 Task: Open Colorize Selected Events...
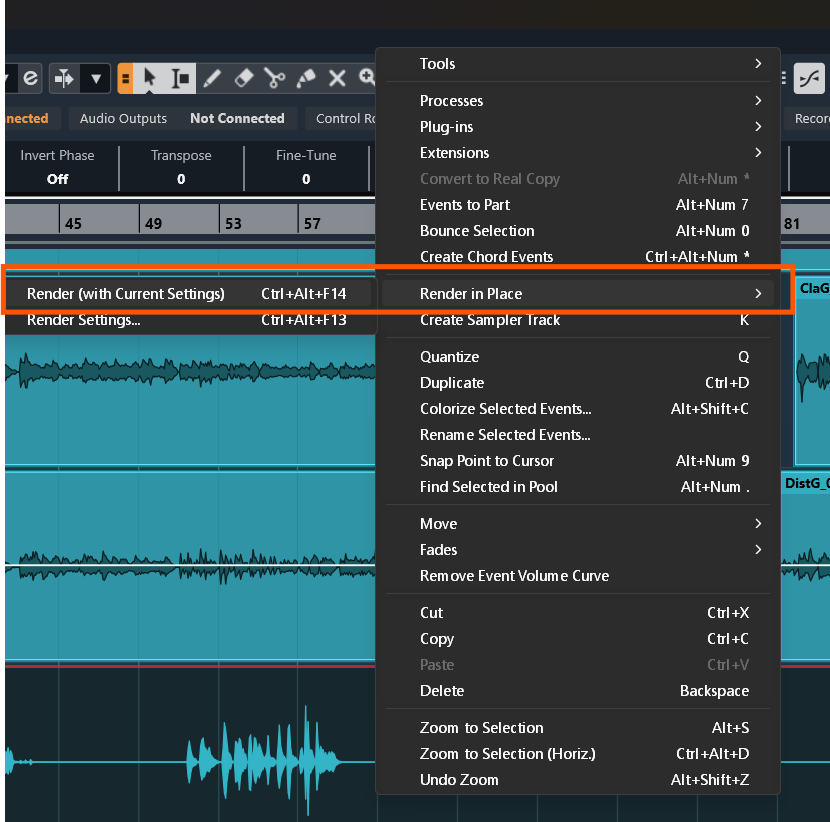[578, 408]
